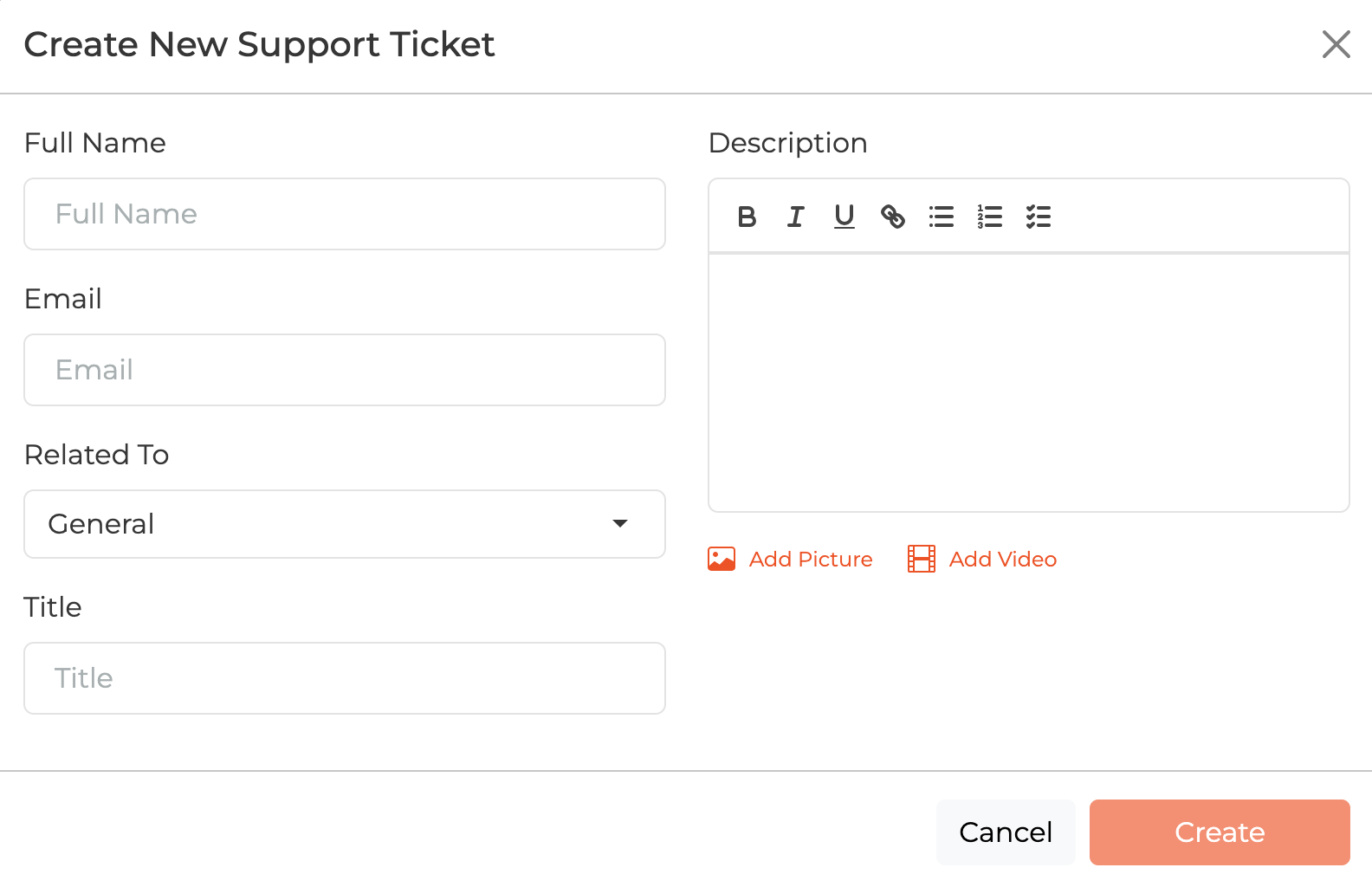Click the Add Video link

pyautogui.click(x=1002, y=560)
